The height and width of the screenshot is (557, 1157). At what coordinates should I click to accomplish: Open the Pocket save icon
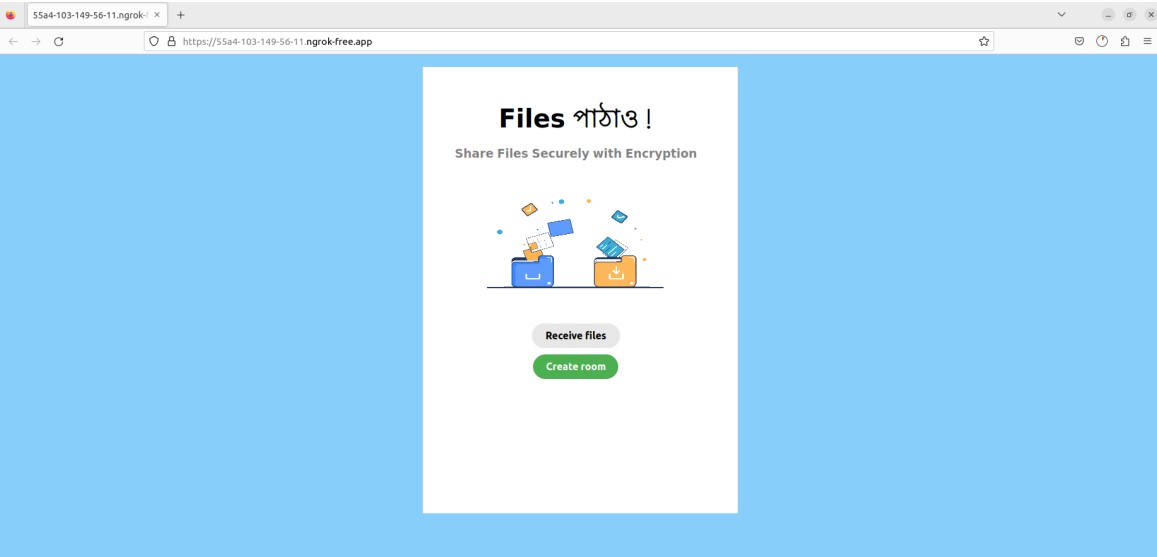(x=1079, y=41)
